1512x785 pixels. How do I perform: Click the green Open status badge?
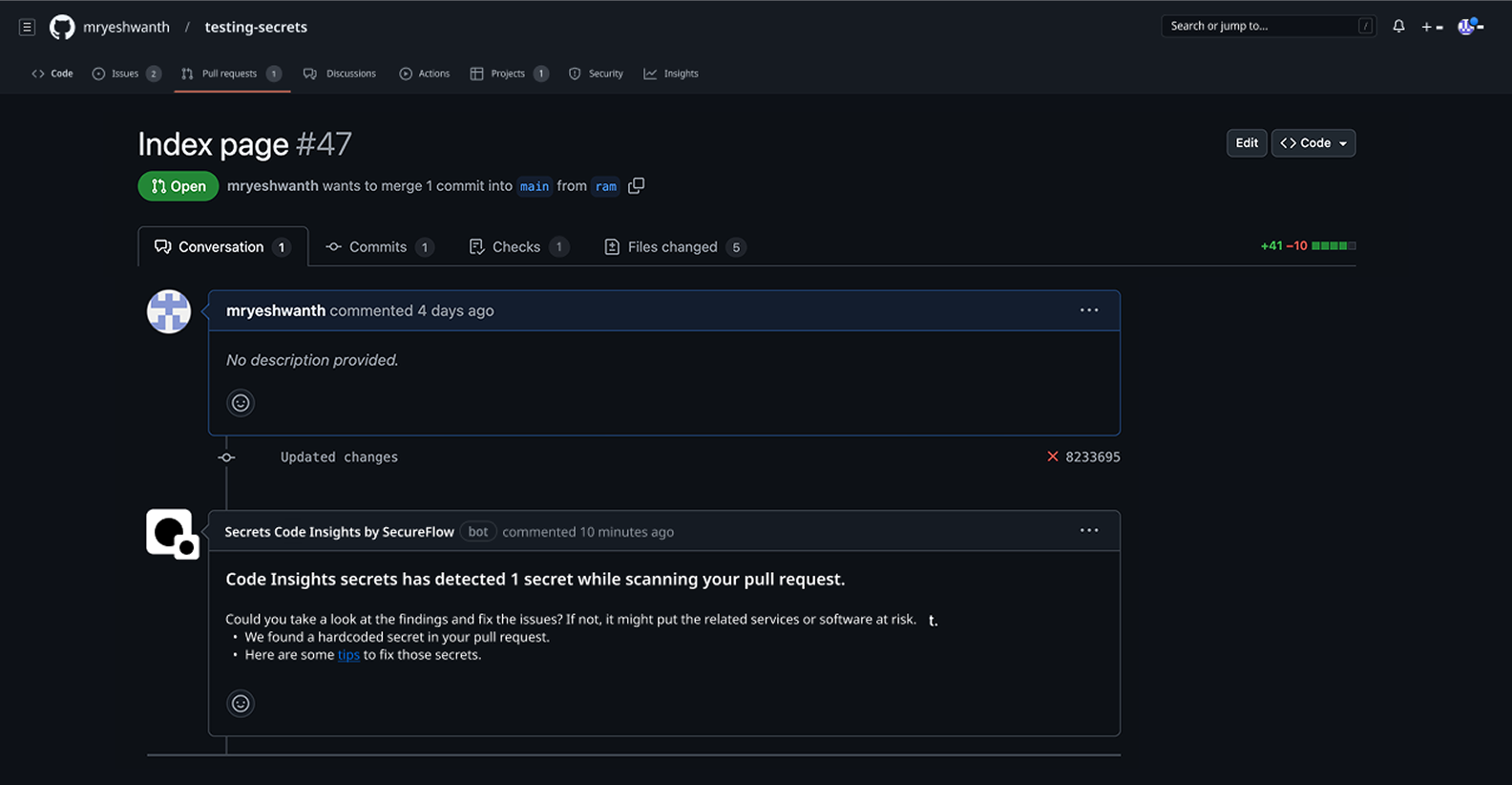[x=178, y=186]
